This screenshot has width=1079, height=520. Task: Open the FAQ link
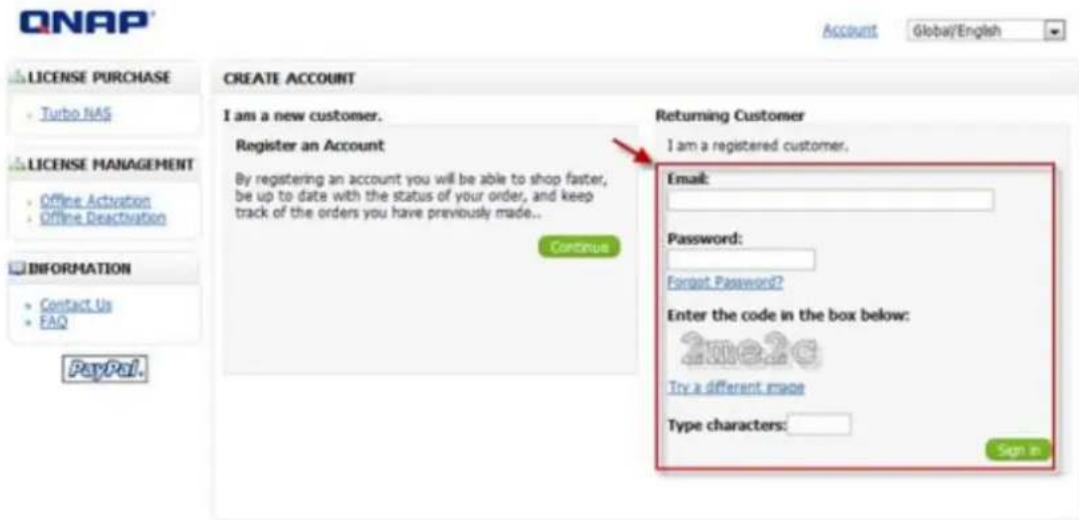coord(54,321)
